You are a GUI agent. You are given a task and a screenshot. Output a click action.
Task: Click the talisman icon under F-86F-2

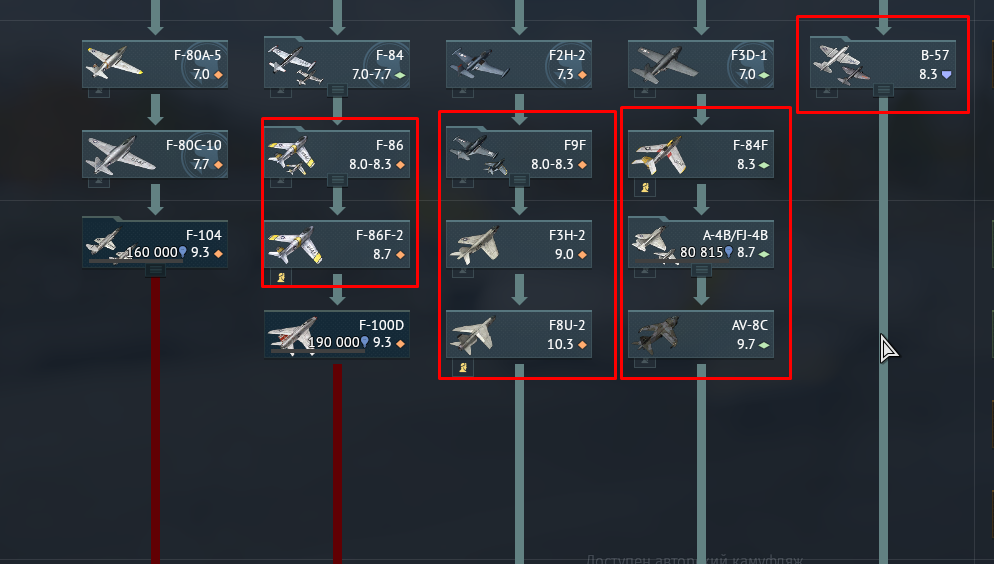pyautogui.click(x=281, y=277)
